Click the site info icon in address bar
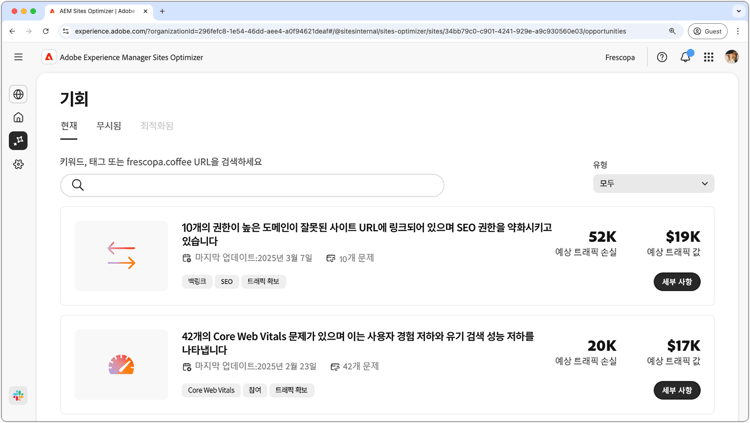Viewport: 750px width, 423px height. coord(66,31)
